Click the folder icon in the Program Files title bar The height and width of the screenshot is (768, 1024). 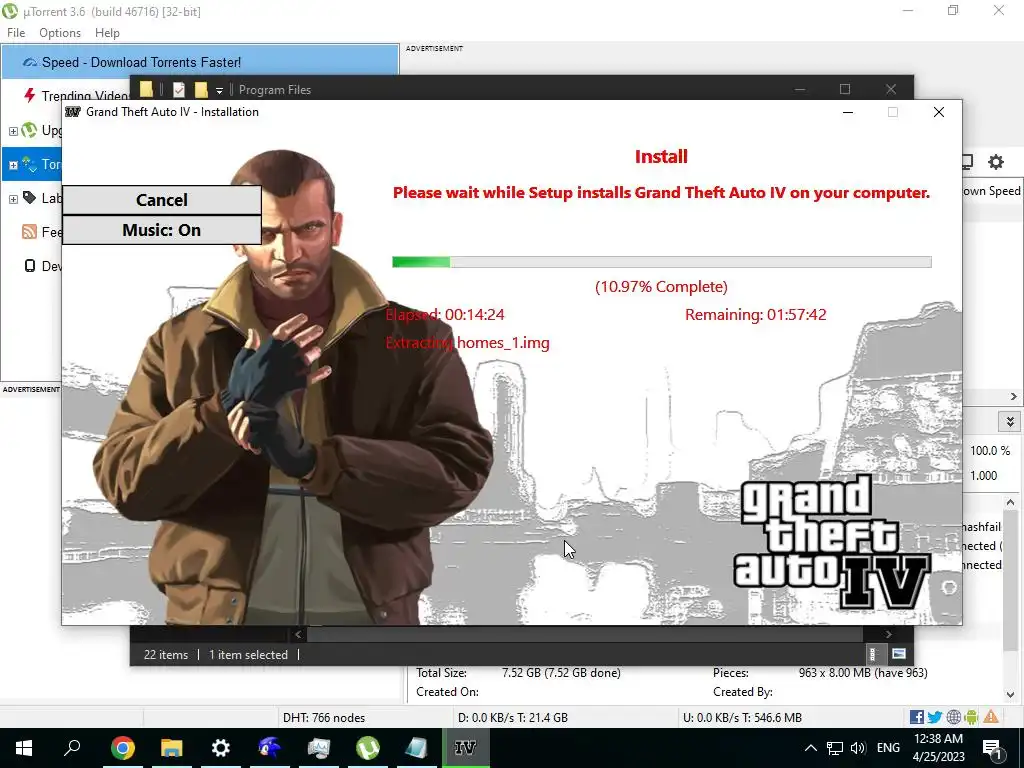[146, 89]
